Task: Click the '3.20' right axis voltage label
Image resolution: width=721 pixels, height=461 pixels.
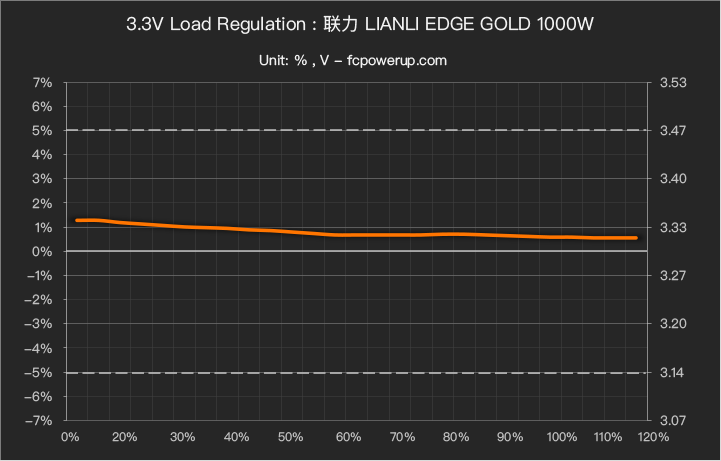Action: coord(673,324)
